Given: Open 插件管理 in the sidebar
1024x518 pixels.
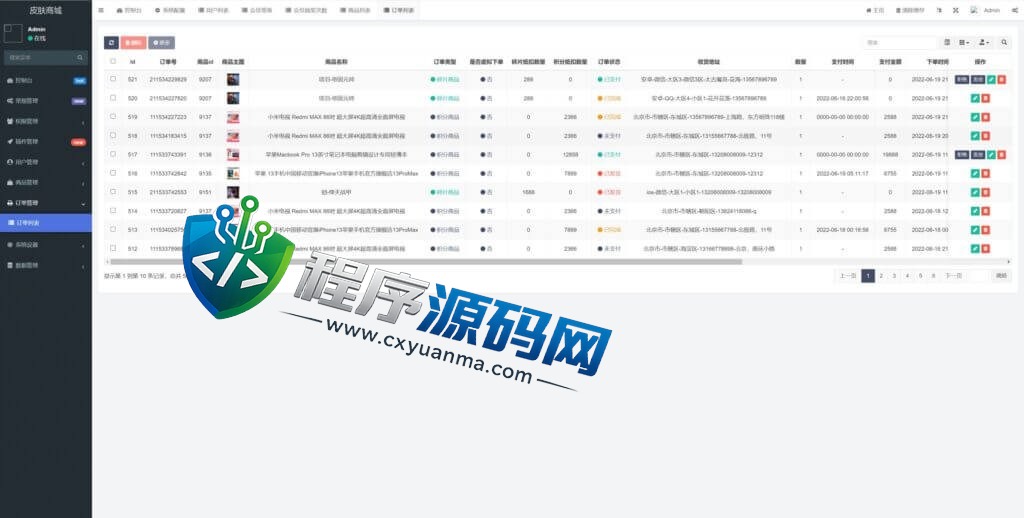Looking at the screenshot, I should point(46,142).
